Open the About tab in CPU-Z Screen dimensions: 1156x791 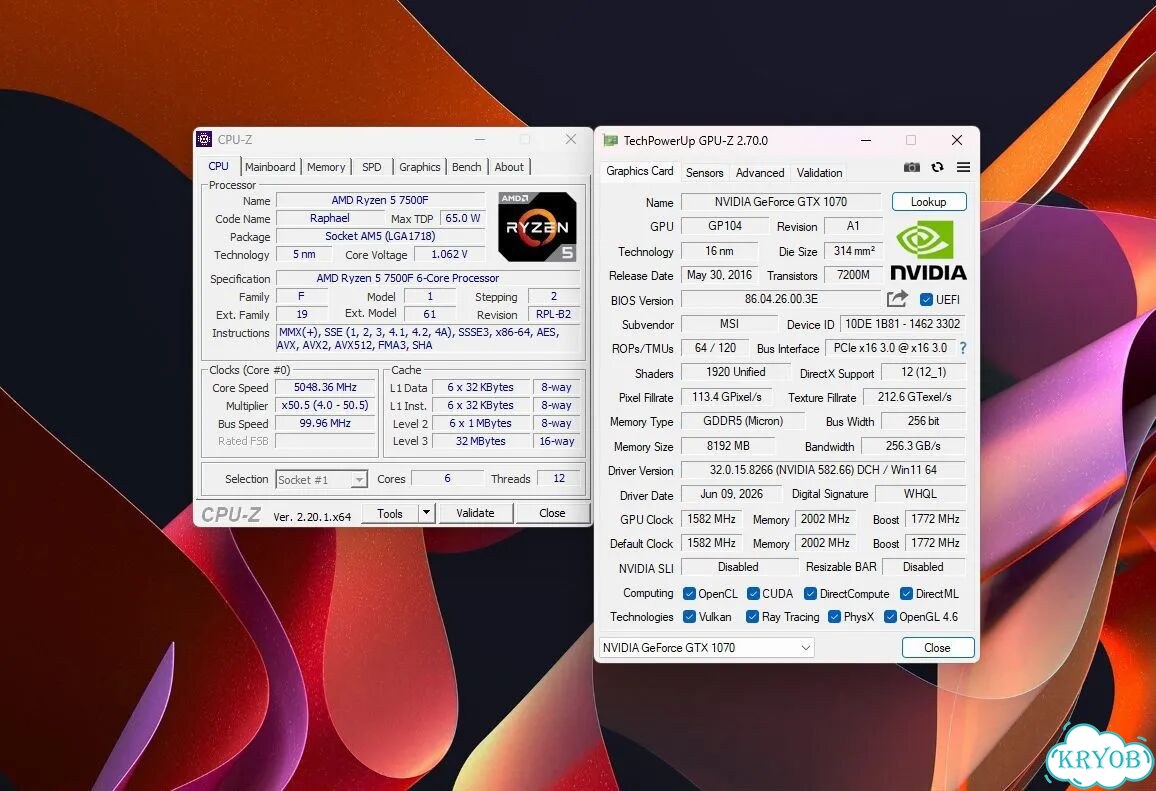509,167
